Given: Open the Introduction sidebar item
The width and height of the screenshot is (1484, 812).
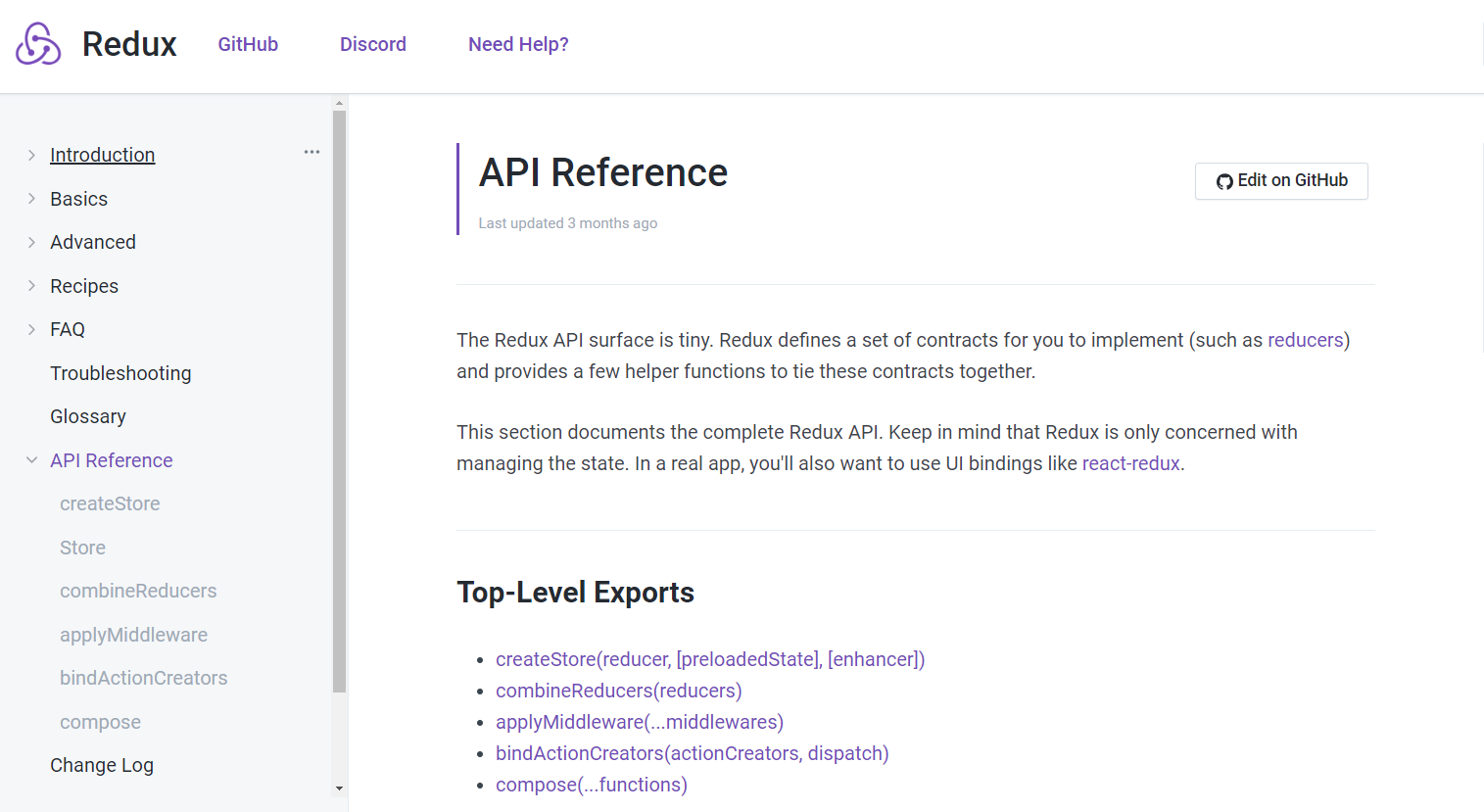Looking at the screenshot, I should (103, 155).
